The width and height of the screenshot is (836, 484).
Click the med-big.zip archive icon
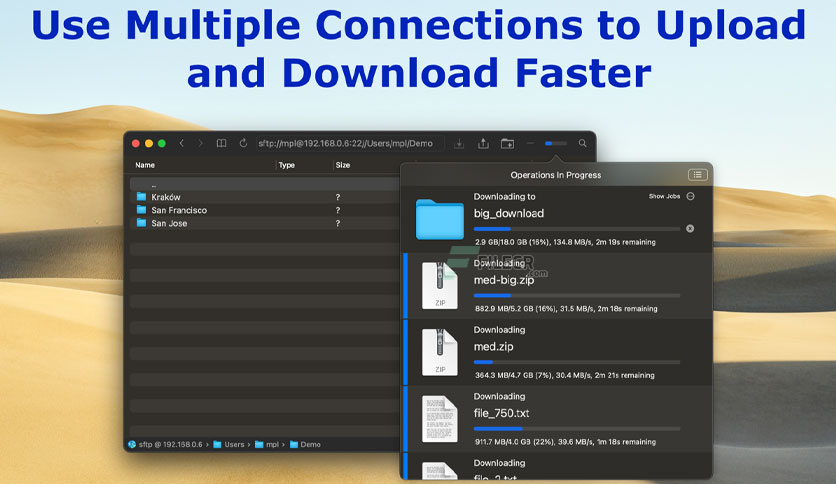[440, 286]
